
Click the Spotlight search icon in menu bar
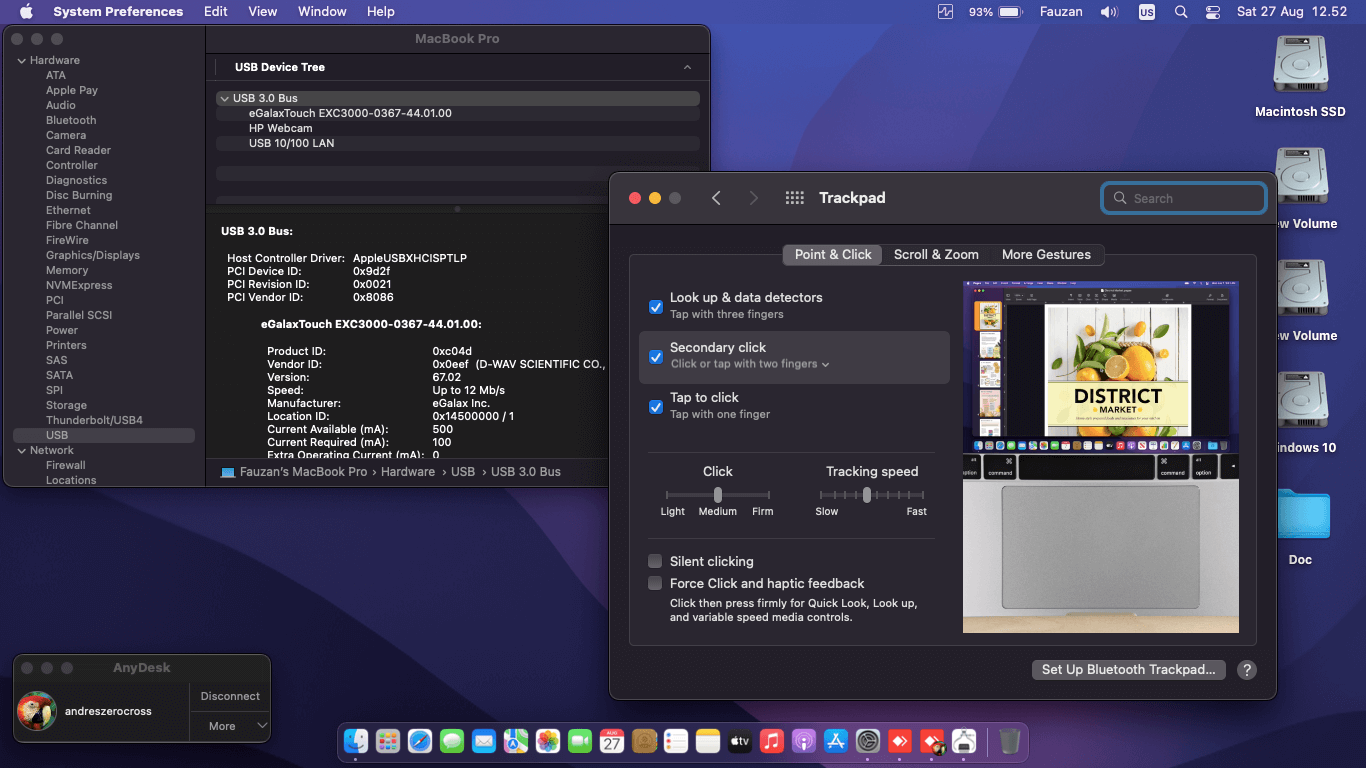(x=1181, y=11)
